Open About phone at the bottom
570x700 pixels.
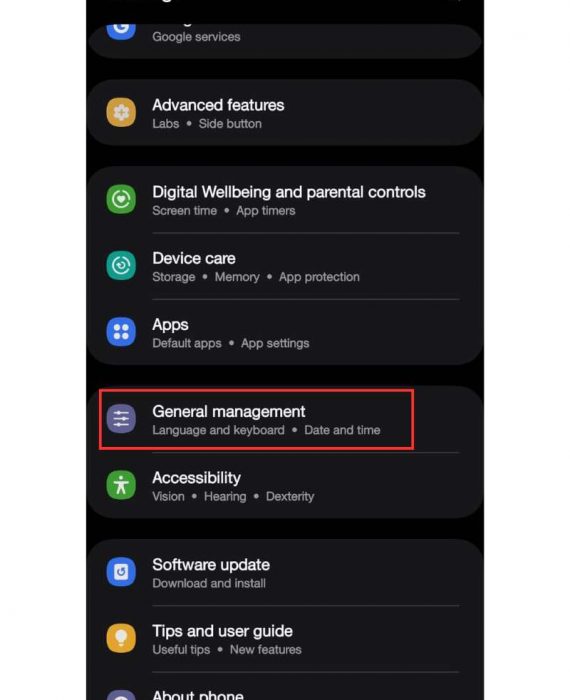point(285,688)
